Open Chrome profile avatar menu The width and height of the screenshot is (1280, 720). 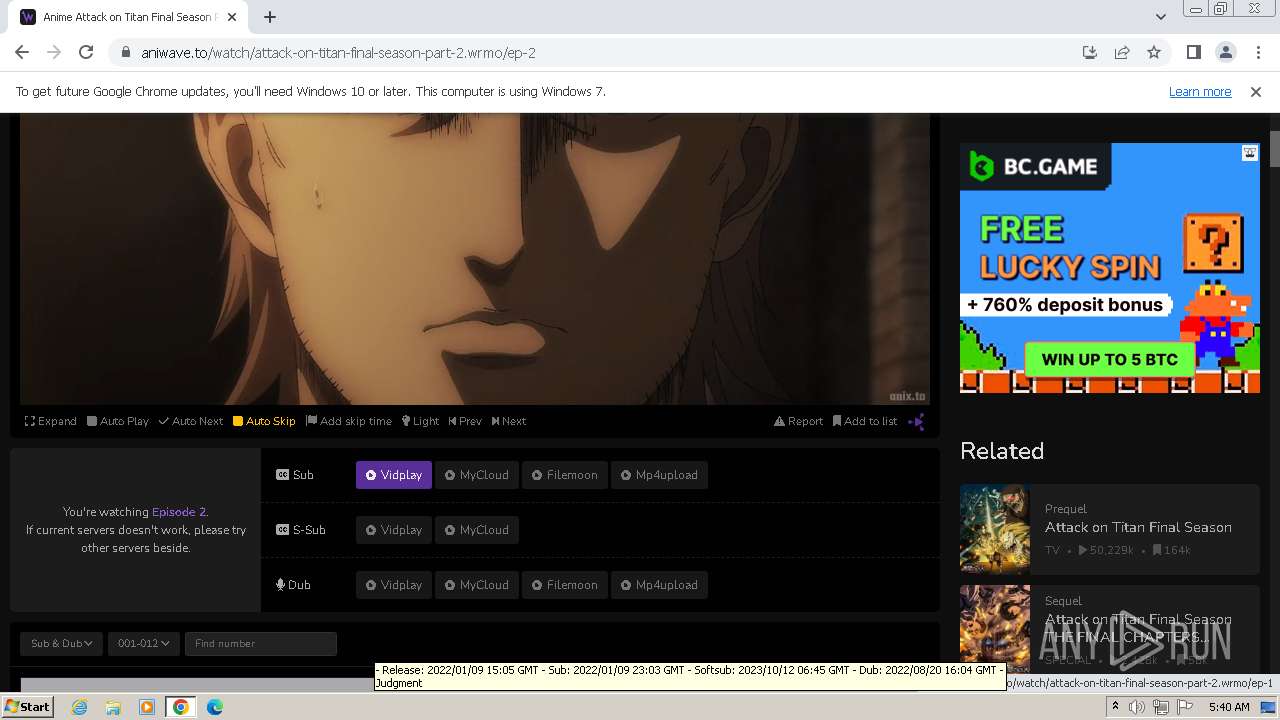[x=1226, y=53]
